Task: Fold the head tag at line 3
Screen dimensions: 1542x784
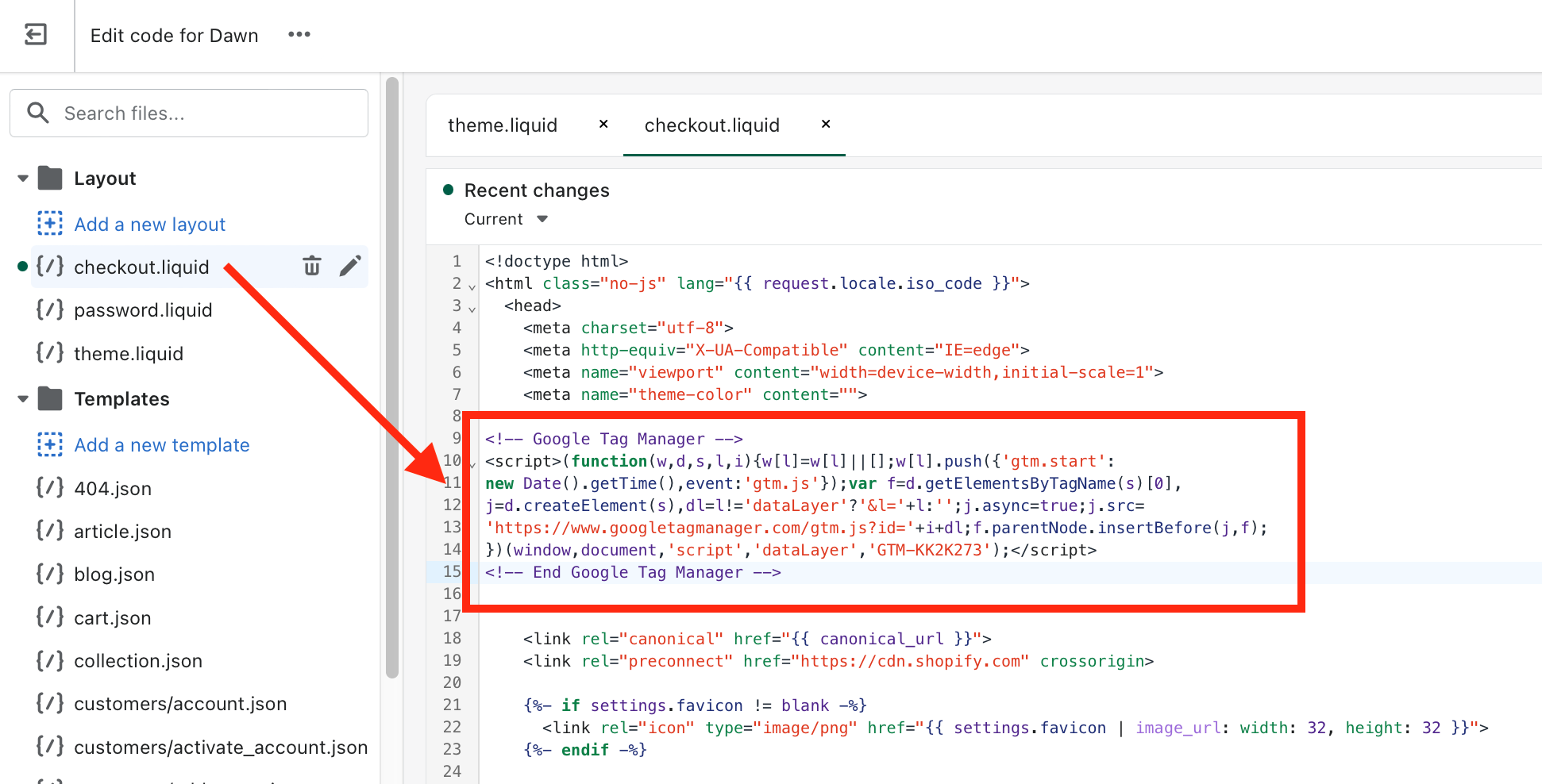Action: [472, 309]
